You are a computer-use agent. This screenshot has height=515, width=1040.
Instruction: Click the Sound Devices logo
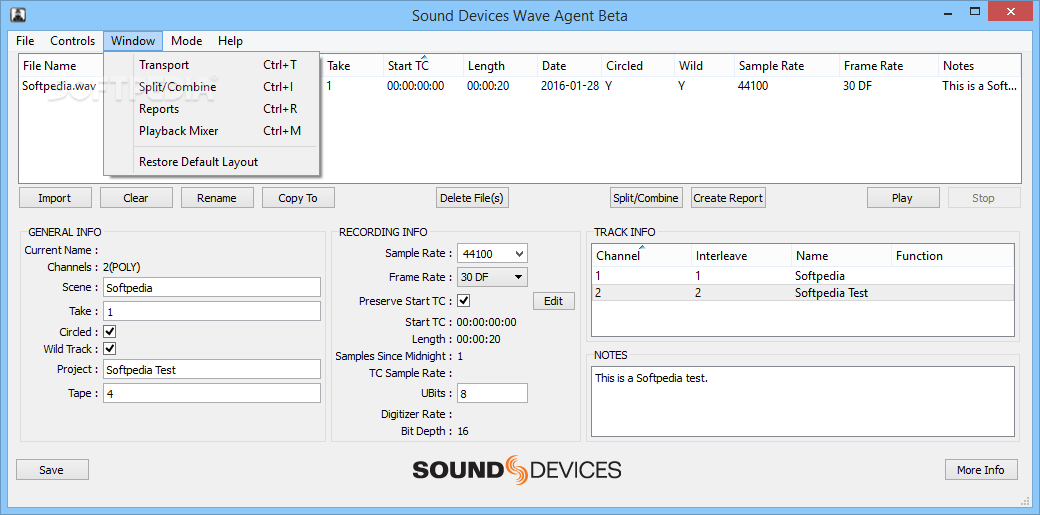coord(517,470)
